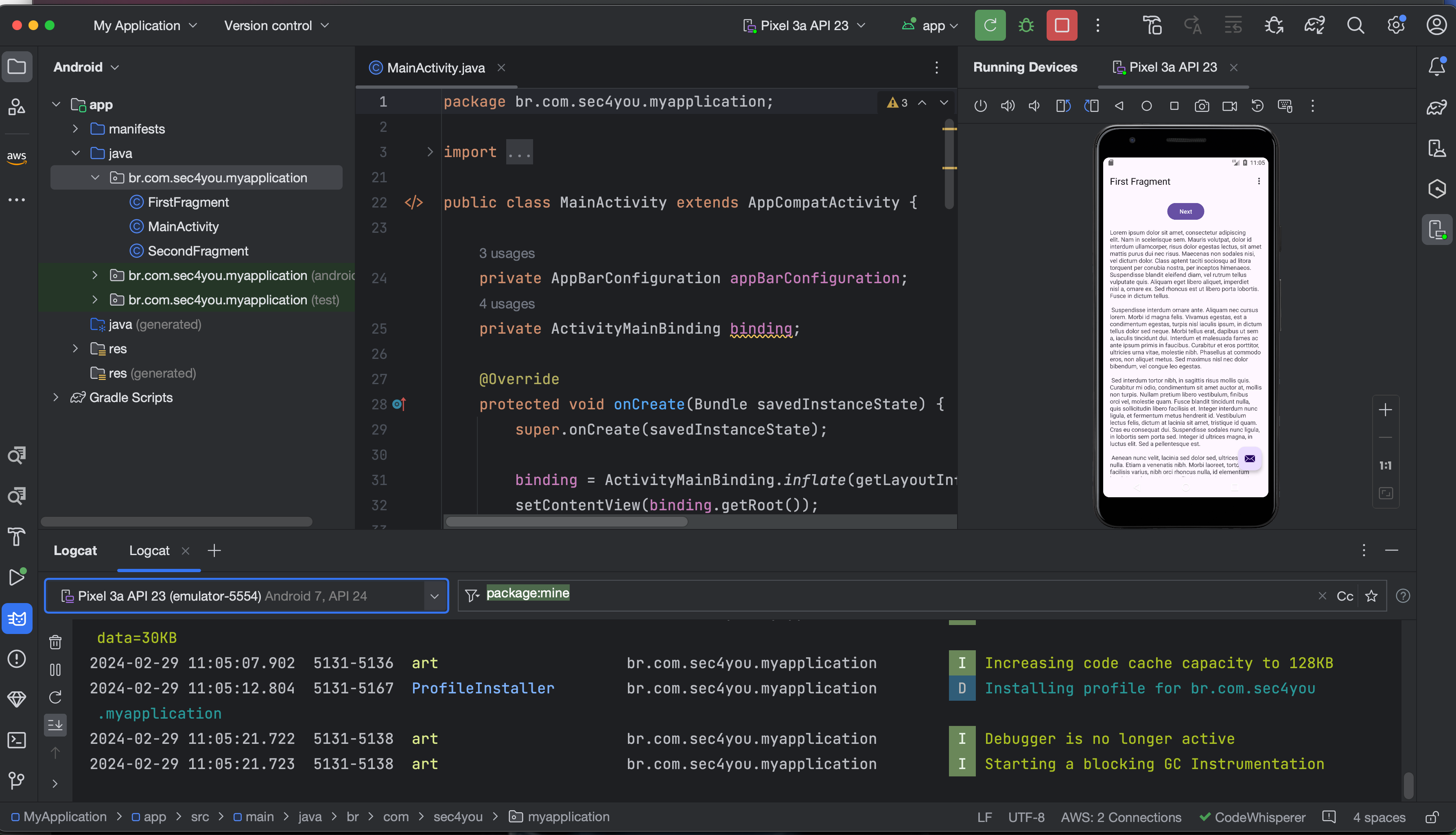Click the emulator Back triangle button

1119,106
